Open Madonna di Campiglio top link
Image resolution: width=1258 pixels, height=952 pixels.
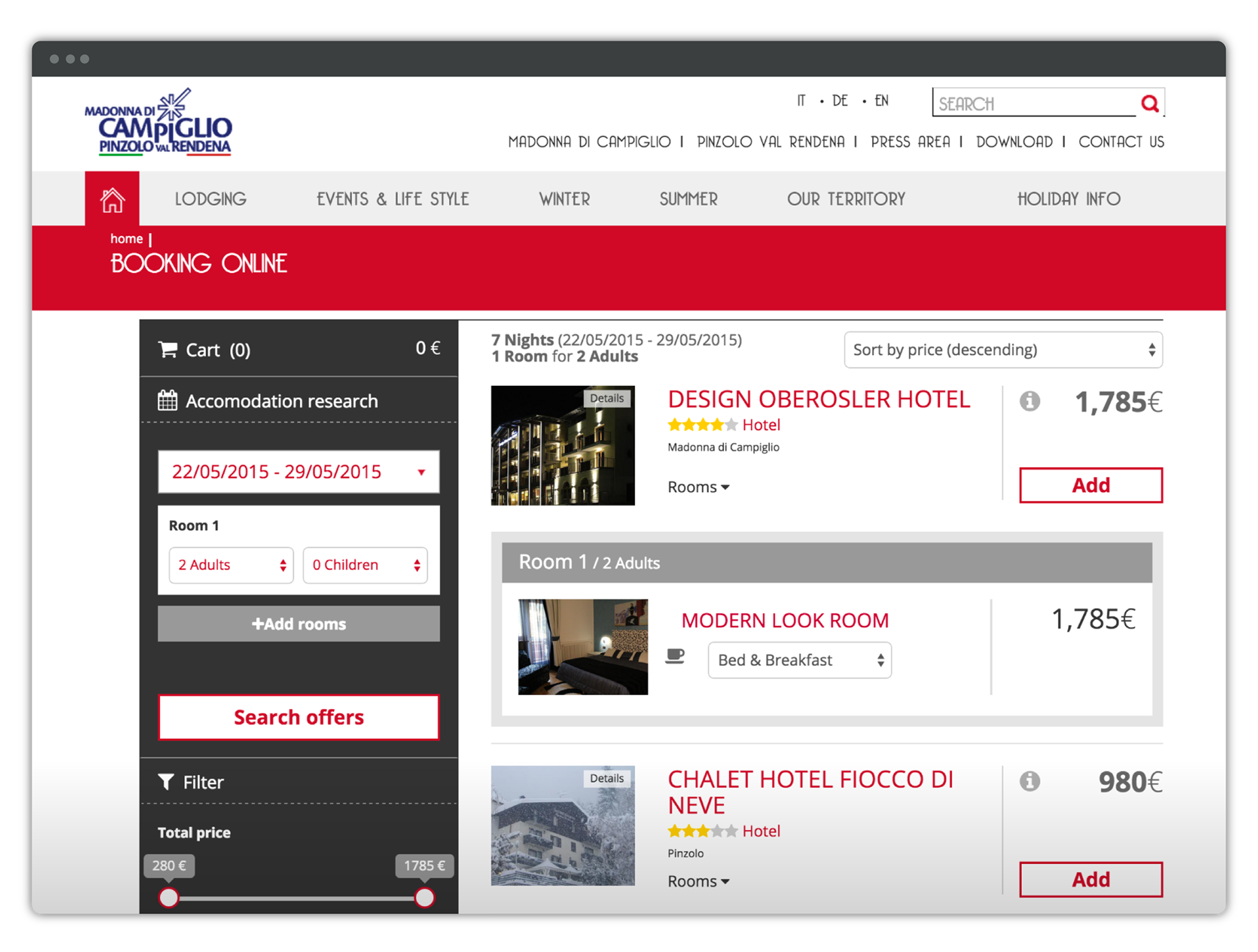pos(589,142)
